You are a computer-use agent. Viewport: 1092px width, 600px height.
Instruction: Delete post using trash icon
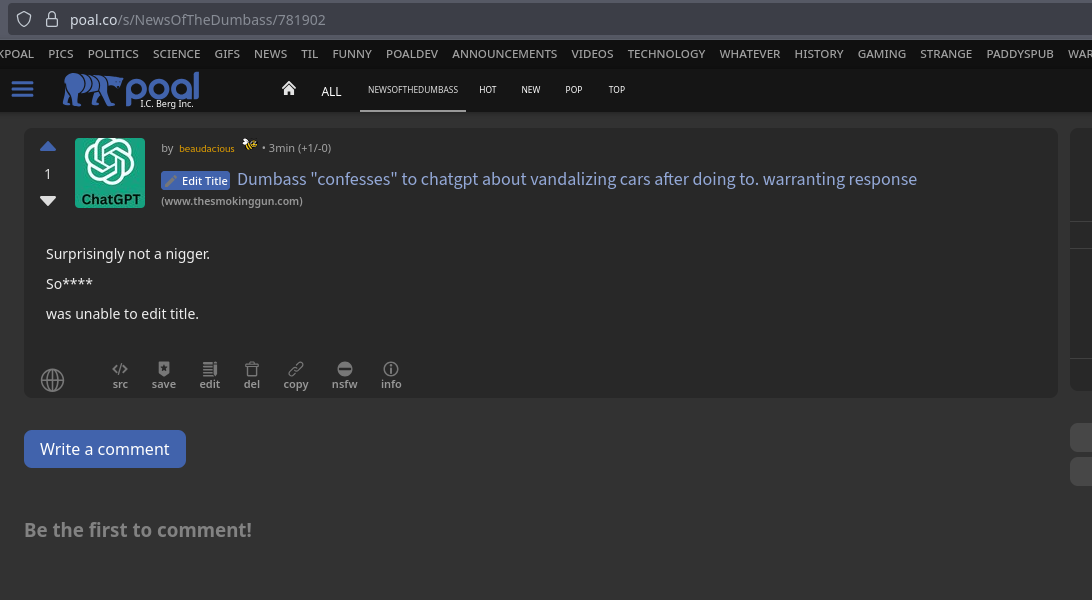(252, 375)
